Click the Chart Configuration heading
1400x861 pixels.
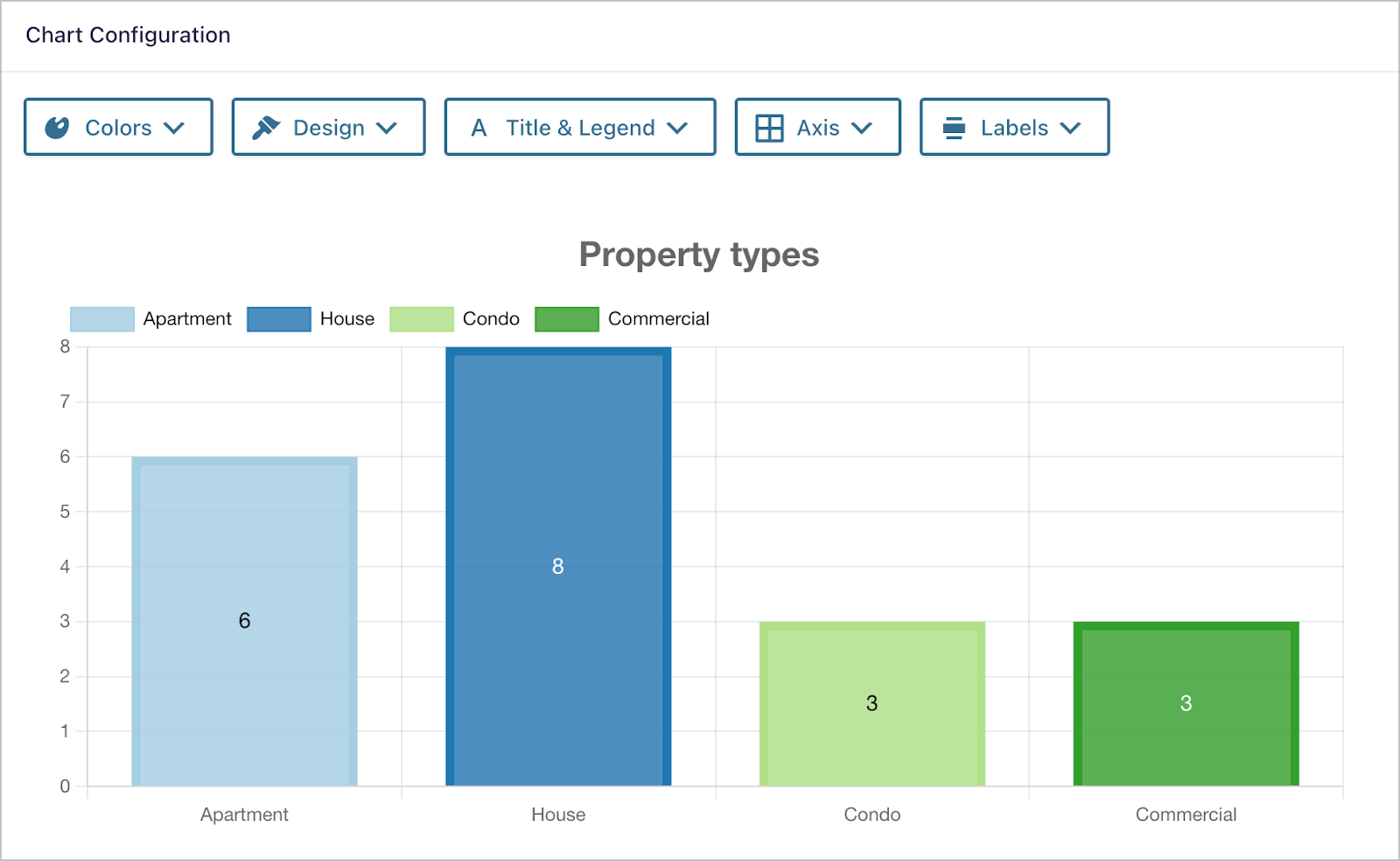128,35
